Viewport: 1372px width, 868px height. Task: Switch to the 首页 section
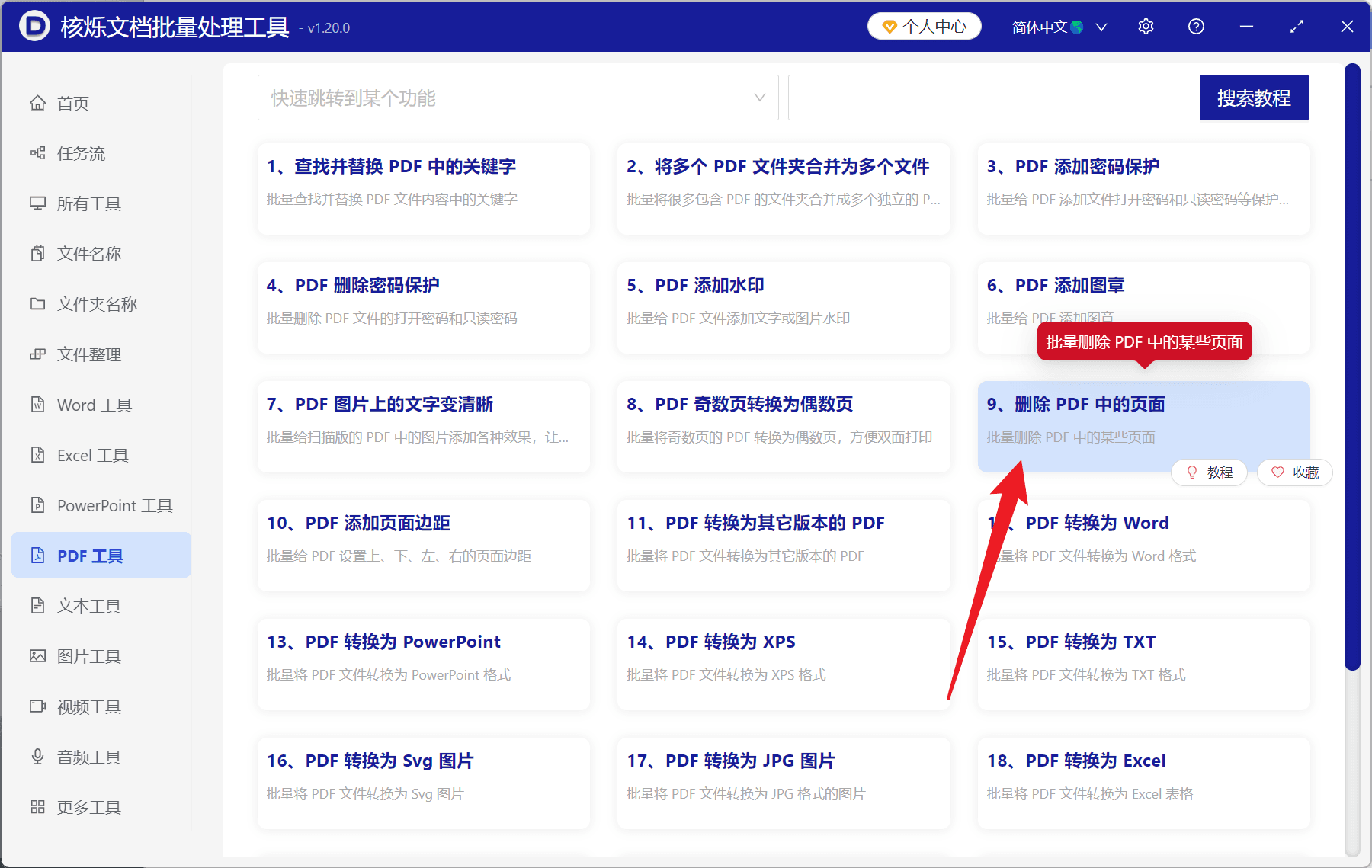coord(72,103)
